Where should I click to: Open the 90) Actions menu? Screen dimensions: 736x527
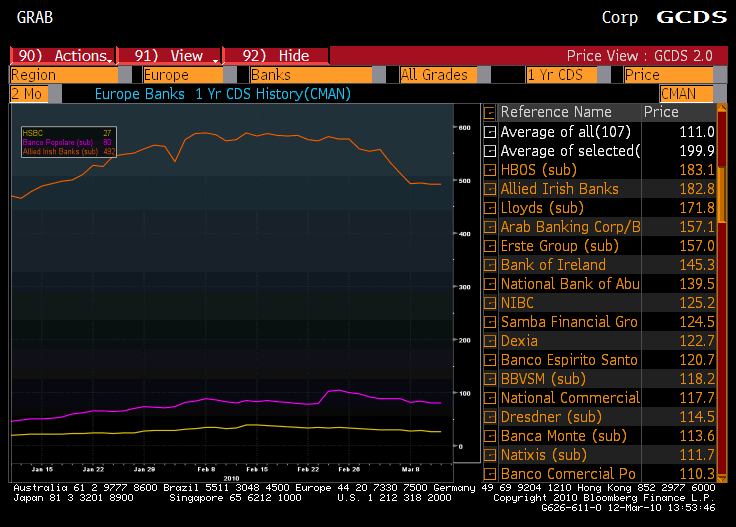62,56
